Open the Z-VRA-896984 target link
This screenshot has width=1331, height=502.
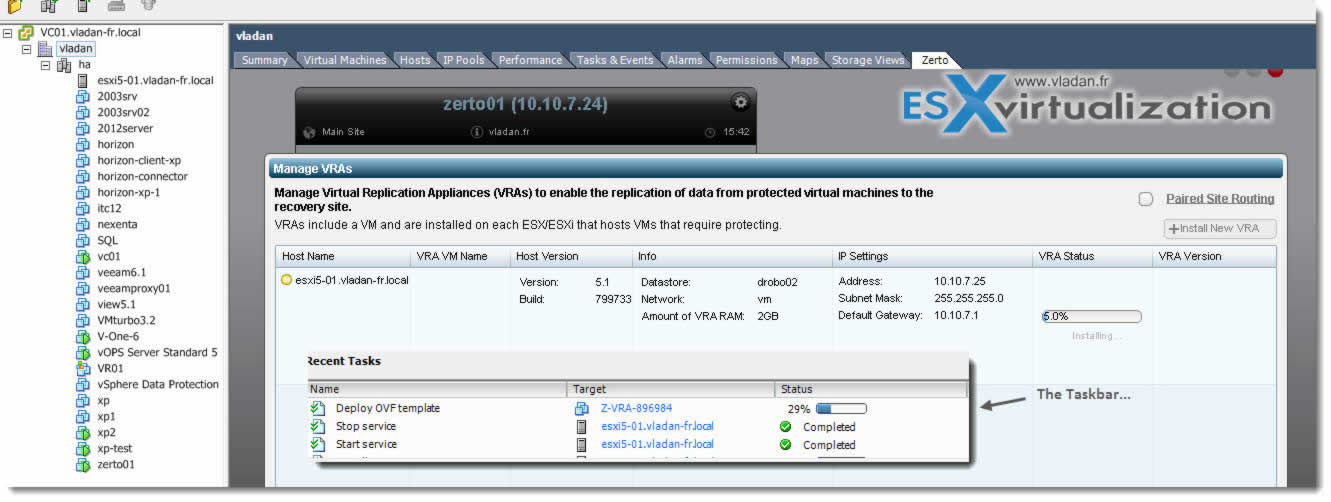point(636,408)
